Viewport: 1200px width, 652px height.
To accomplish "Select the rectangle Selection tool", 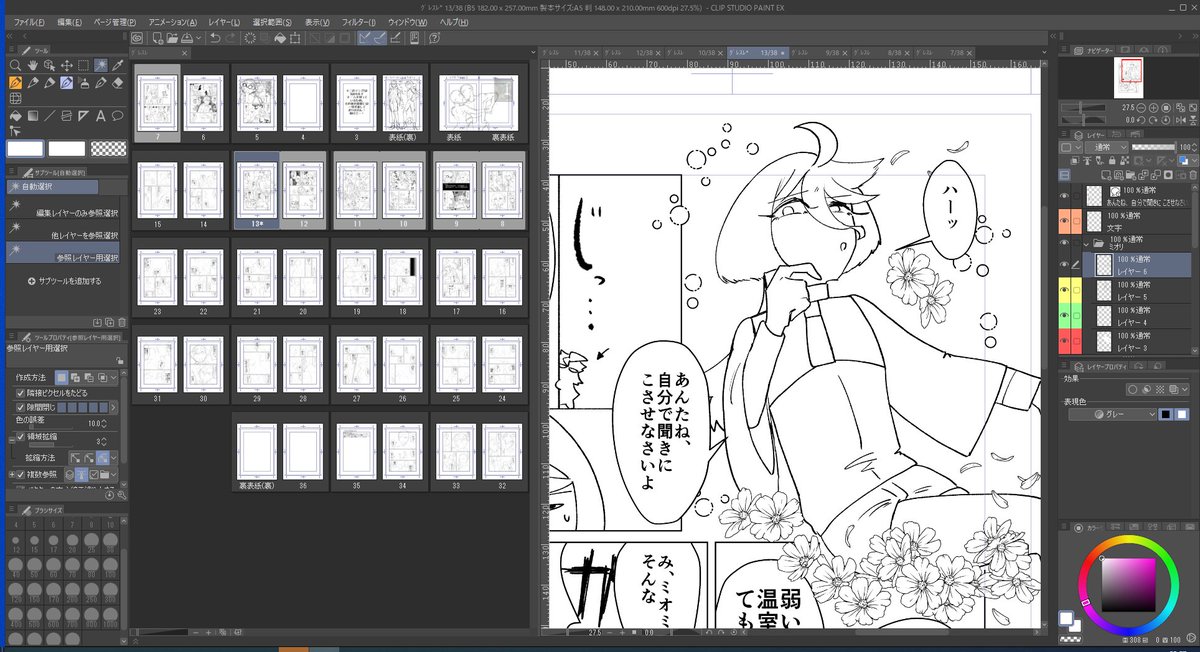I will pyautogui.click(x=83, y=65).
